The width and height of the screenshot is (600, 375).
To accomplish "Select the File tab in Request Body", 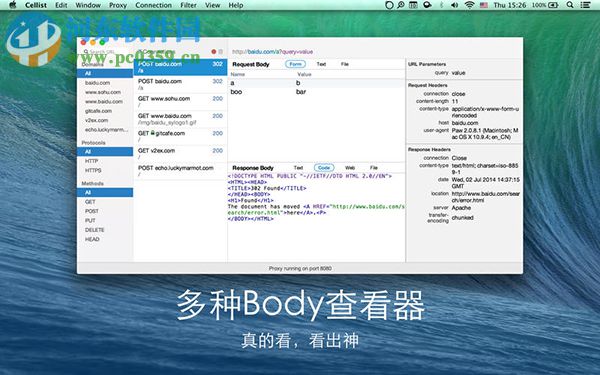I will 345,64.
